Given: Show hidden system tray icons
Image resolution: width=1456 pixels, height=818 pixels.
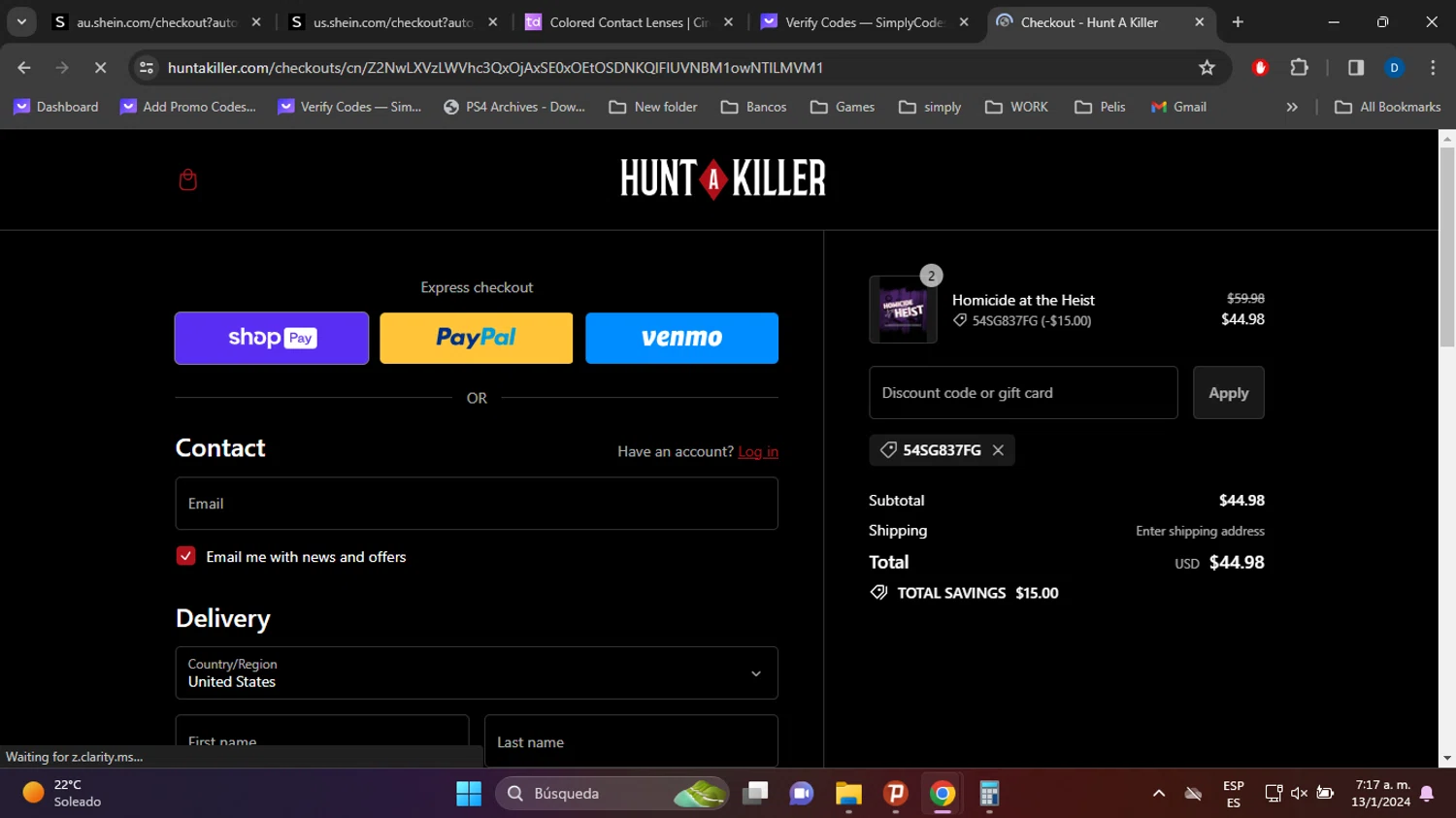Looking at the screenshot, I should pyautogui.click(x=1159, y=794).
